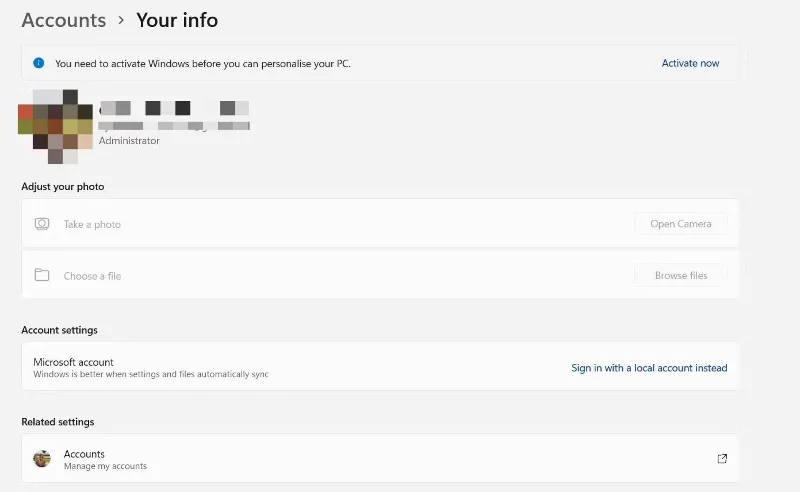Click the 'Windows is better when settings' description
The height and width of the screenshot is (492, 800).
pyautogui.click(x=151, y=374)
